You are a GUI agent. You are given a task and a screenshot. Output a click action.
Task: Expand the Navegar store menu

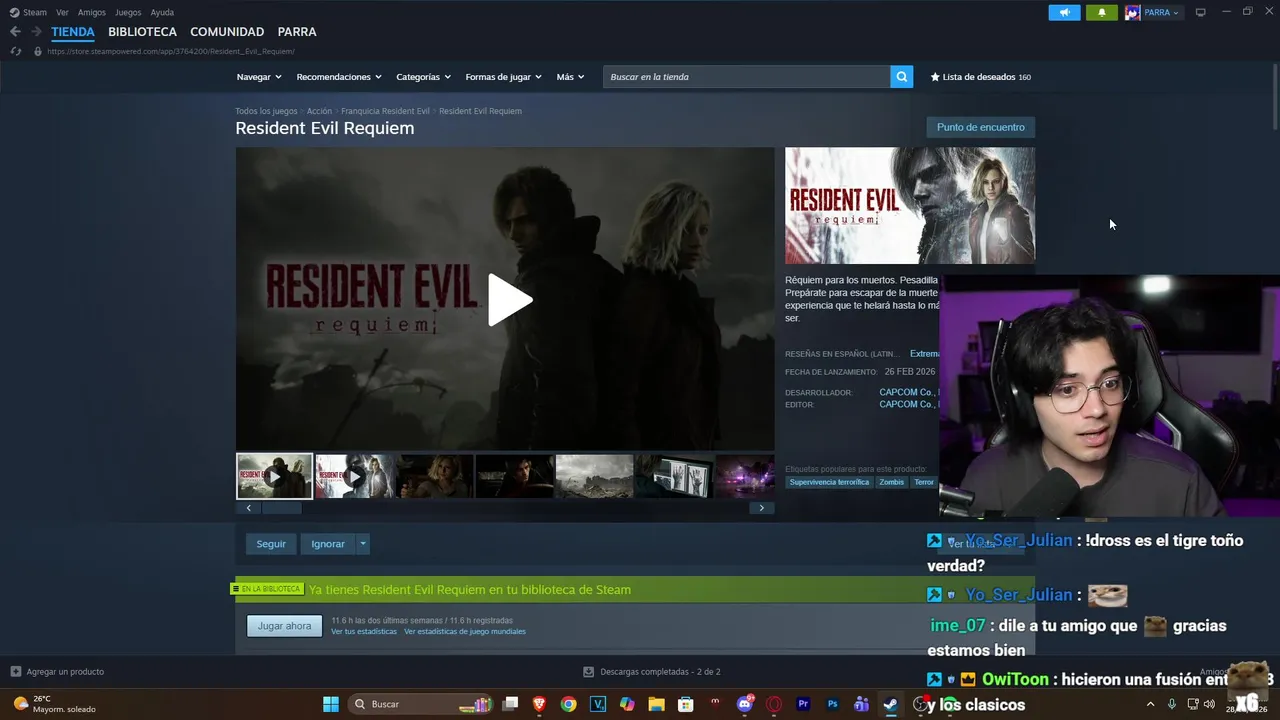[259, 77]
